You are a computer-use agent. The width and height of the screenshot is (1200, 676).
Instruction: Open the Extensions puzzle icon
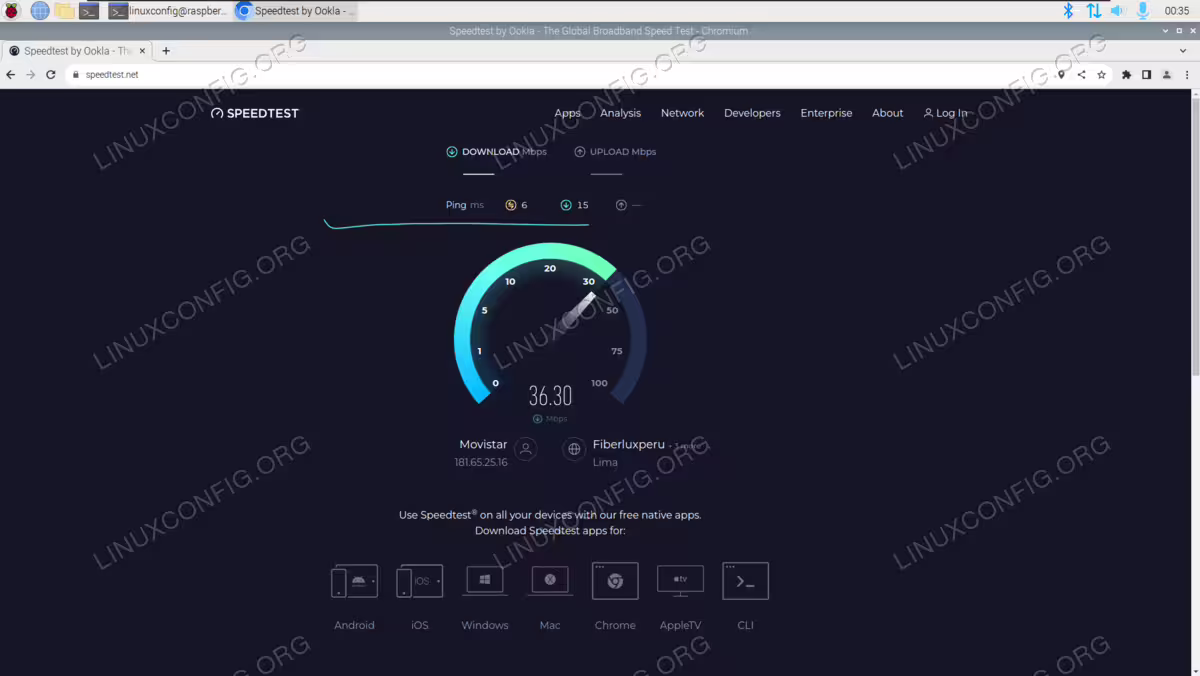[x=1127, y=75]
